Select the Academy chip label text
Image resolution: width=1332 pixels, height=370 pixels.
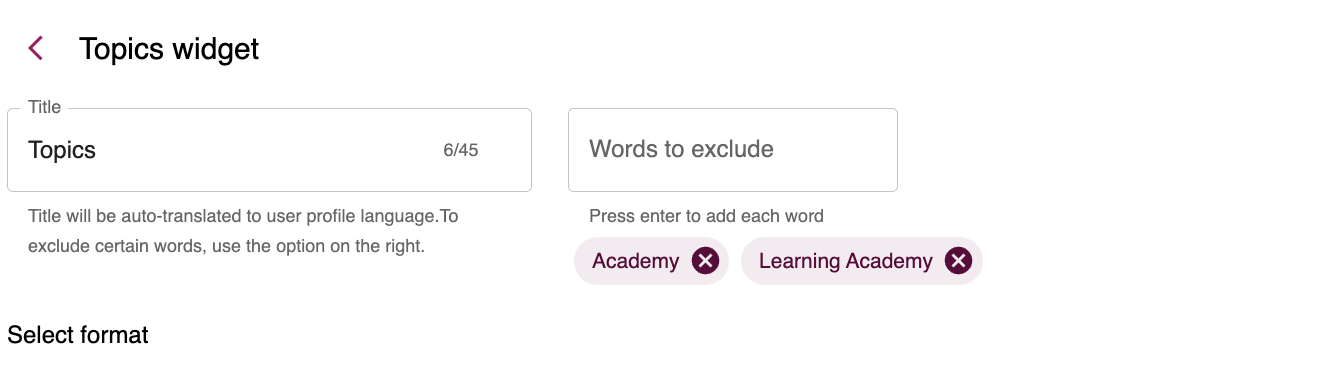(x=635, y=261)
